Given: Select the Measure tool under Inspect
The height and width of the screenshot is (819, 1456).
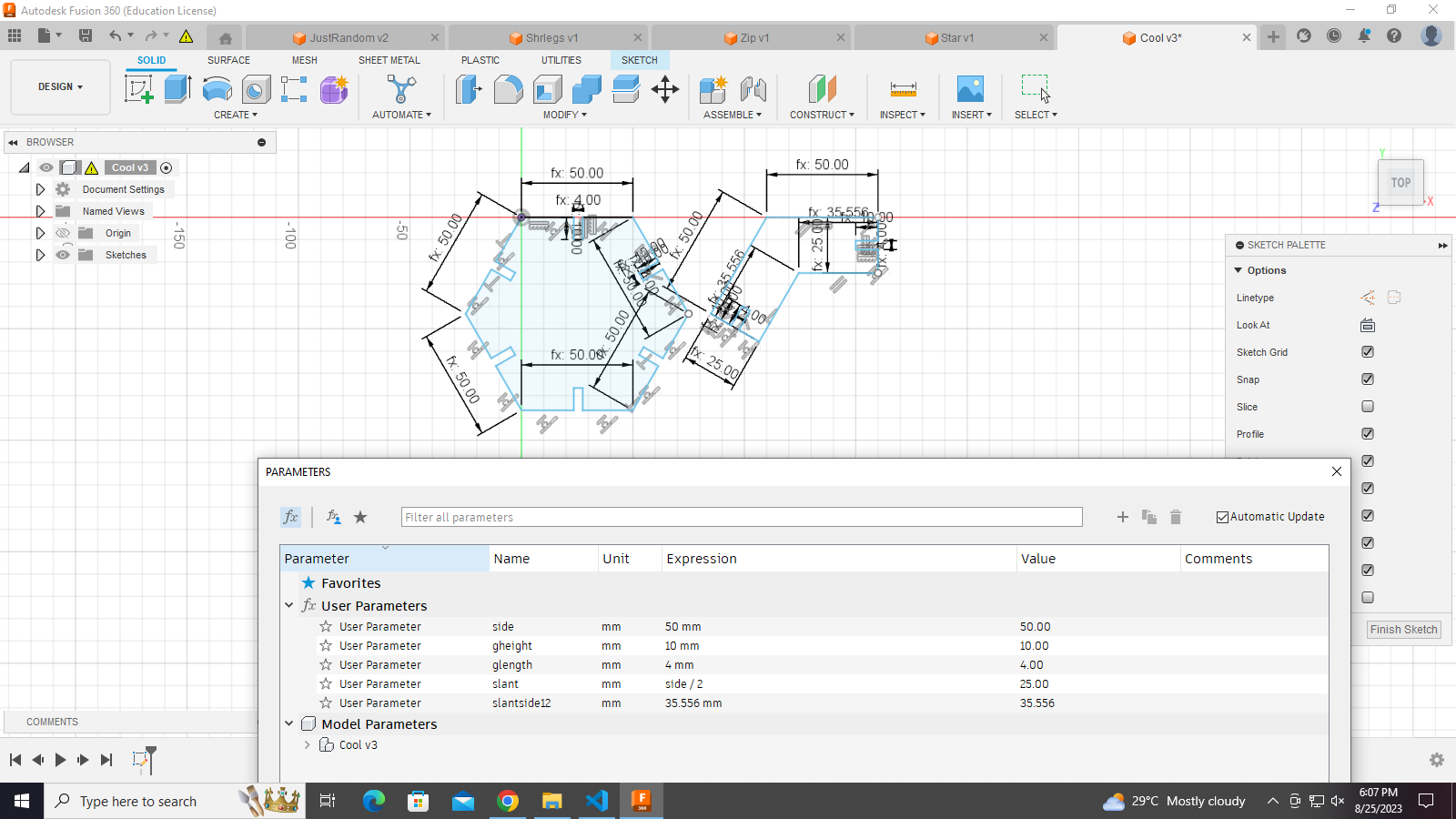Looking at the screenshot, I should (x=903, y=89).
